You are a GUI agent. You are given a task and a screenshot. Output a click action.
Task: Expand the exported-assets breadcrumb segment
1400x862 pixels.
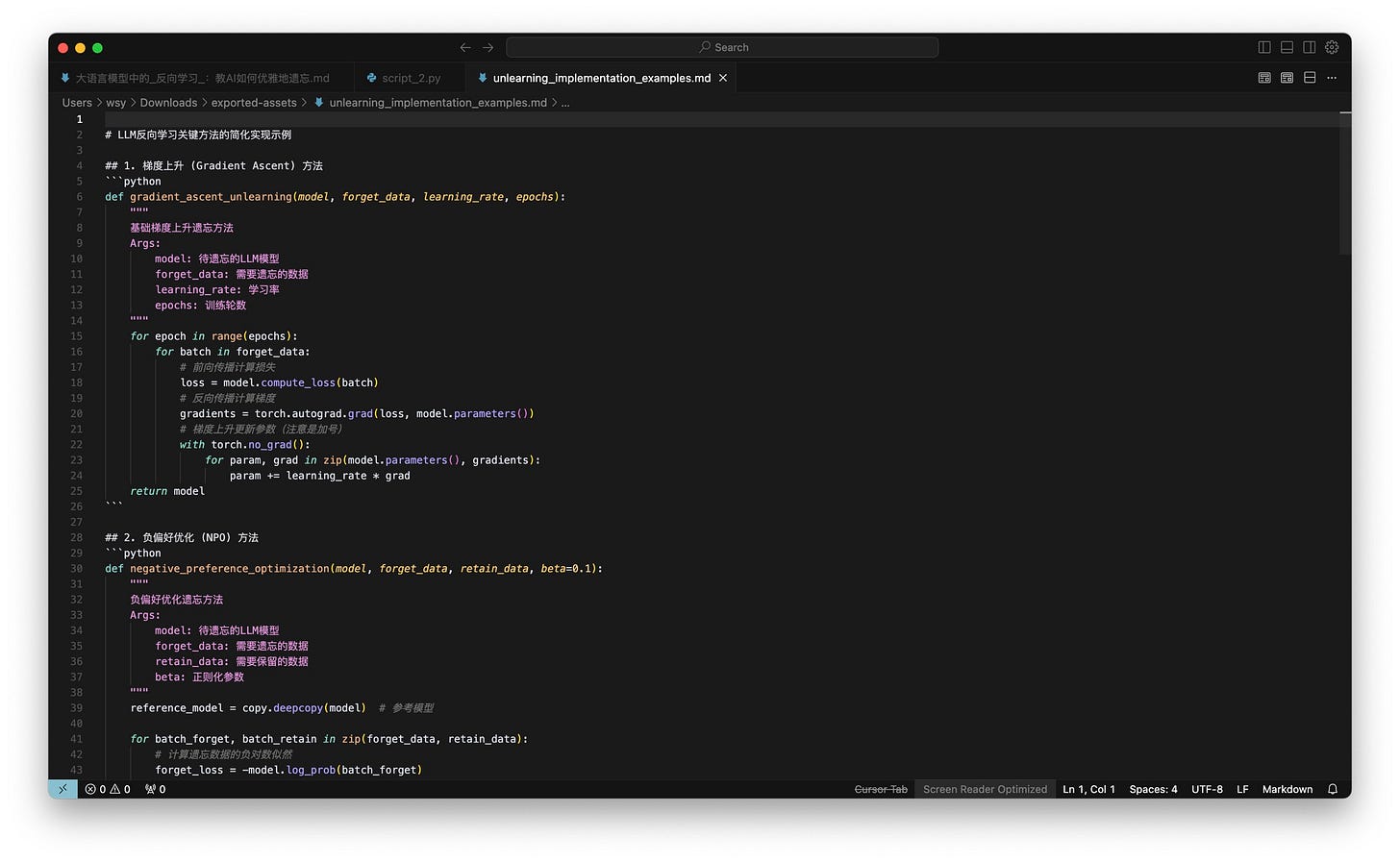point(254,103)
